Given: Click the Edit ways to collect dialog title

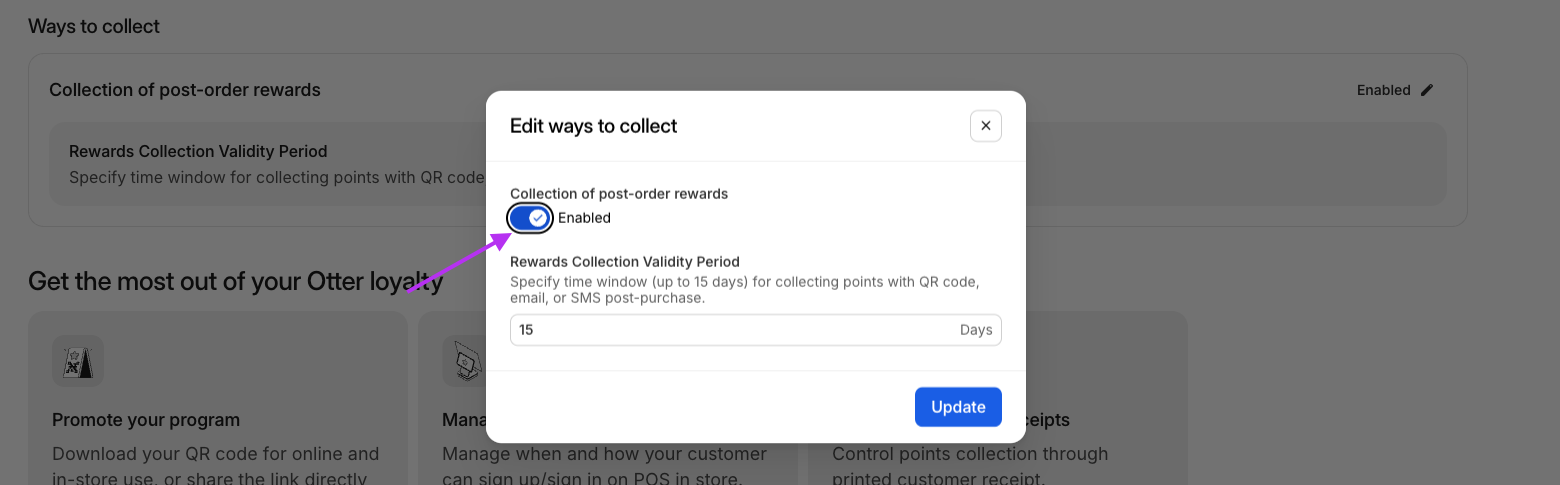Looking at the screenshot, I should click(x=594, y=126).
